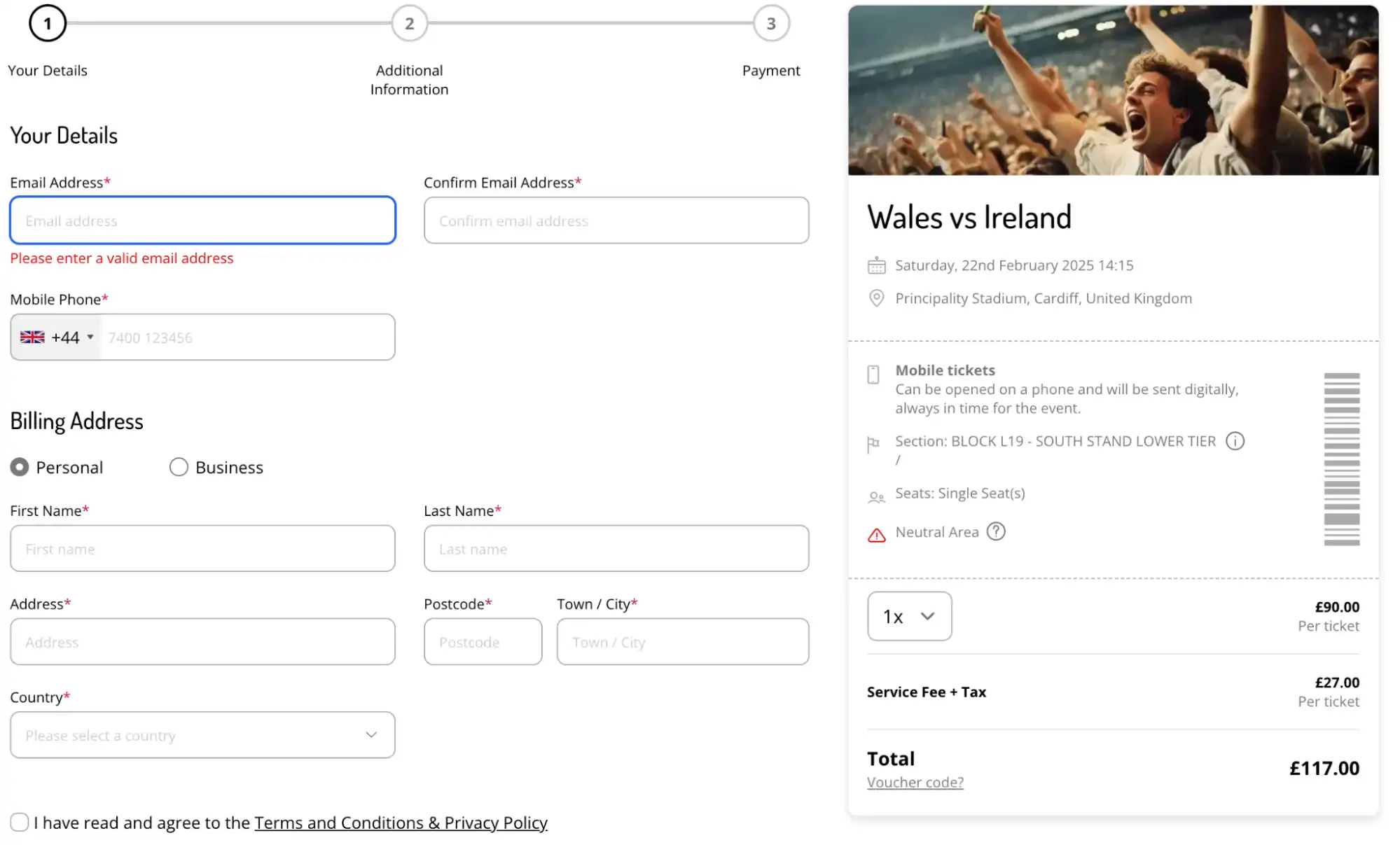The image size is (1400, 845).
Task: Click the location pin icon near Principality Stadium
Action: tap(875, 298)
